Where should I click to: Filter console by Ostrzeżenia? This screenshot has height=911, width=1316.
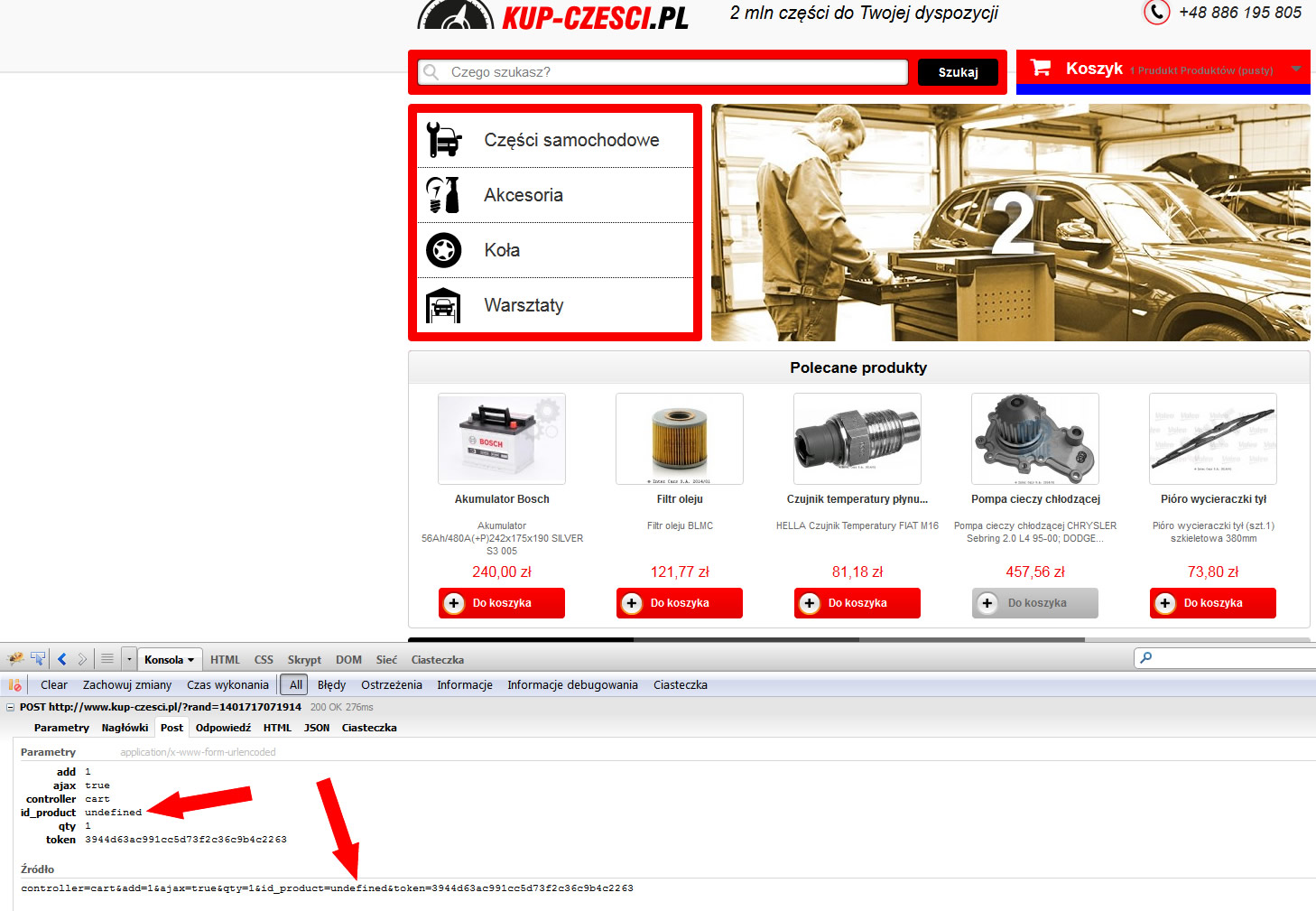coord(392,685)
